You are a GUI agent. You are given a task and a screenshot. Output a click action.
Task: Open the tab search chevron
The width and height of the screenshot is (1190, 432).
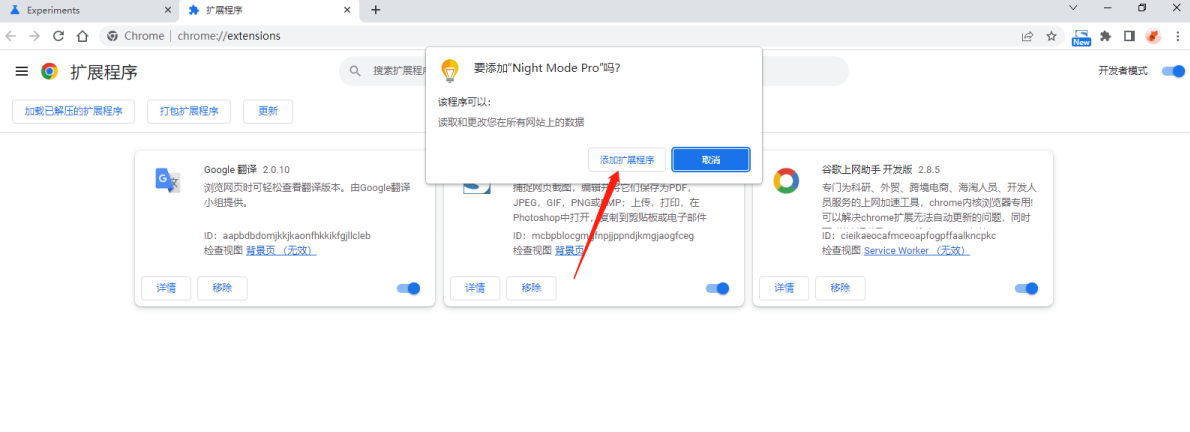[x=1073, y=8]
